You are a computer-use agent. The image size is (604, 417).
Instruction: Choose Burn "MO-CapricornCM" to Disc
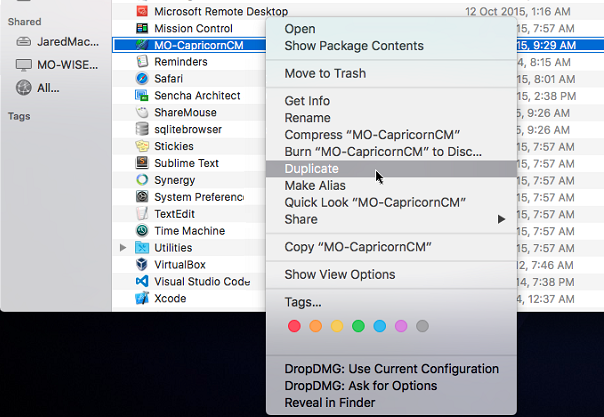tap(391, 152)
